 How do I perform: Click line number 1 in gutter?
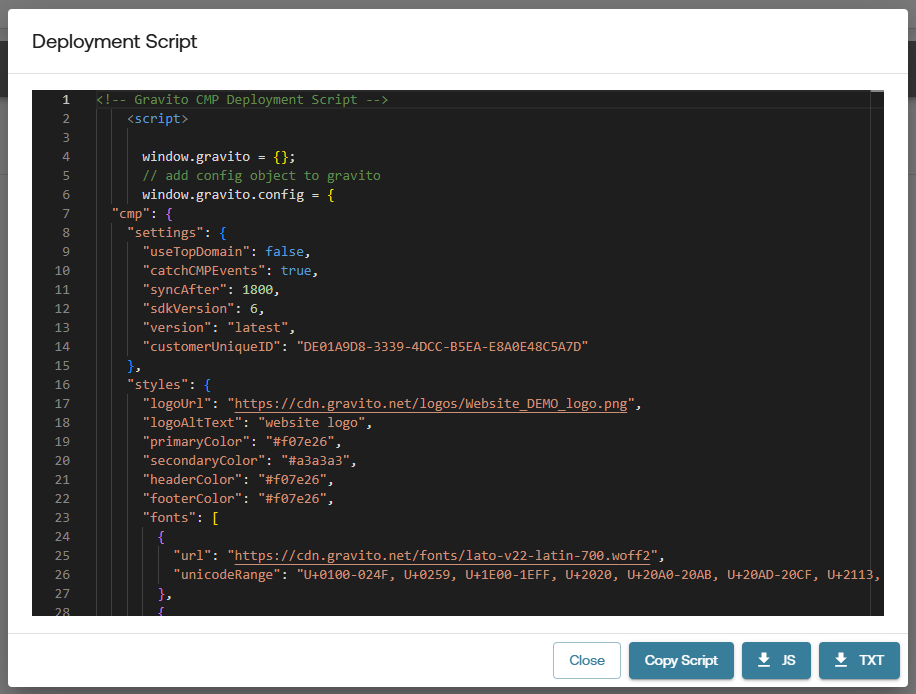pyautogui.click(x=66, y=99)
